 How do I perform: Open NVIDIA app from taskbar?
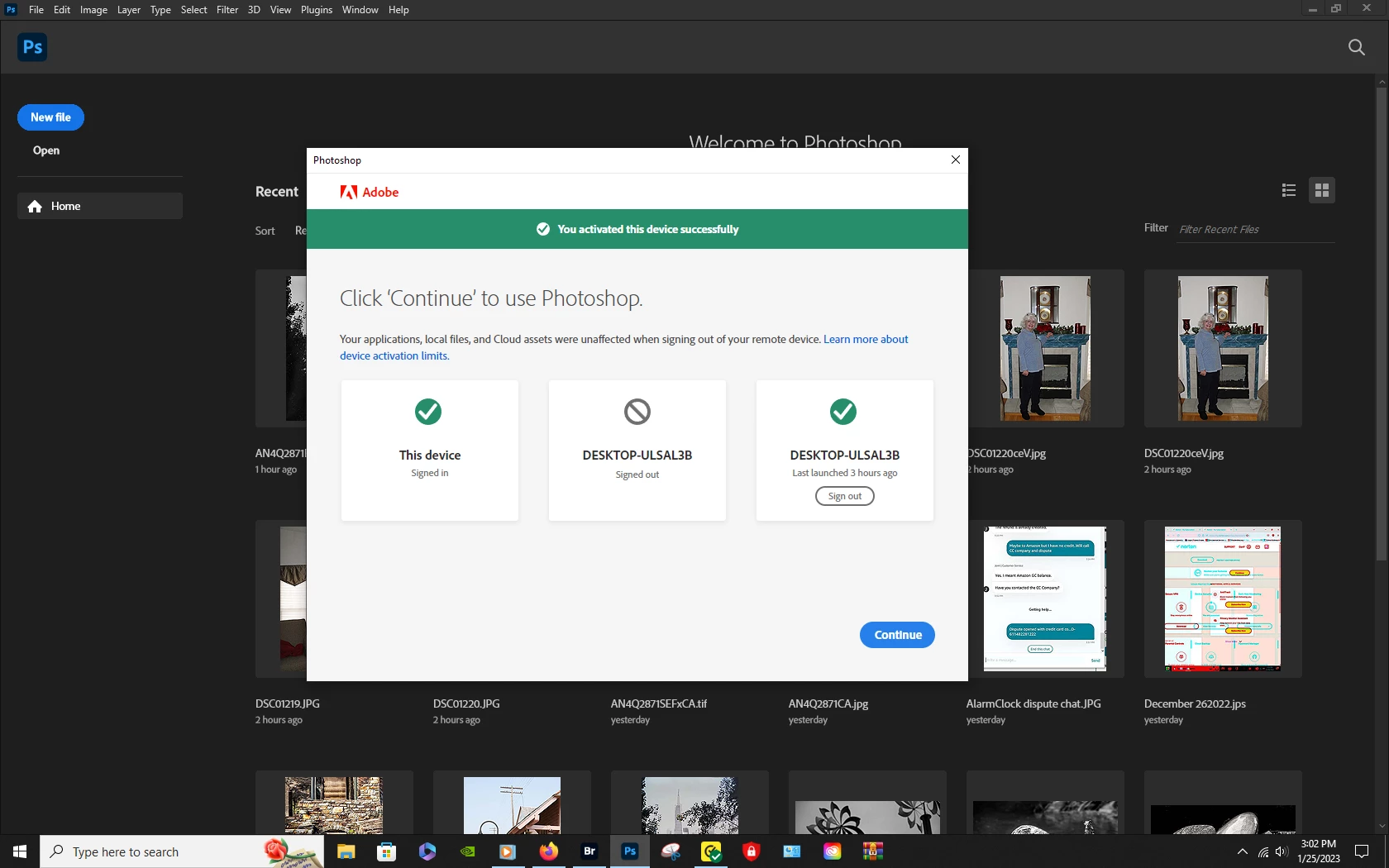click(x=467, y=851)
